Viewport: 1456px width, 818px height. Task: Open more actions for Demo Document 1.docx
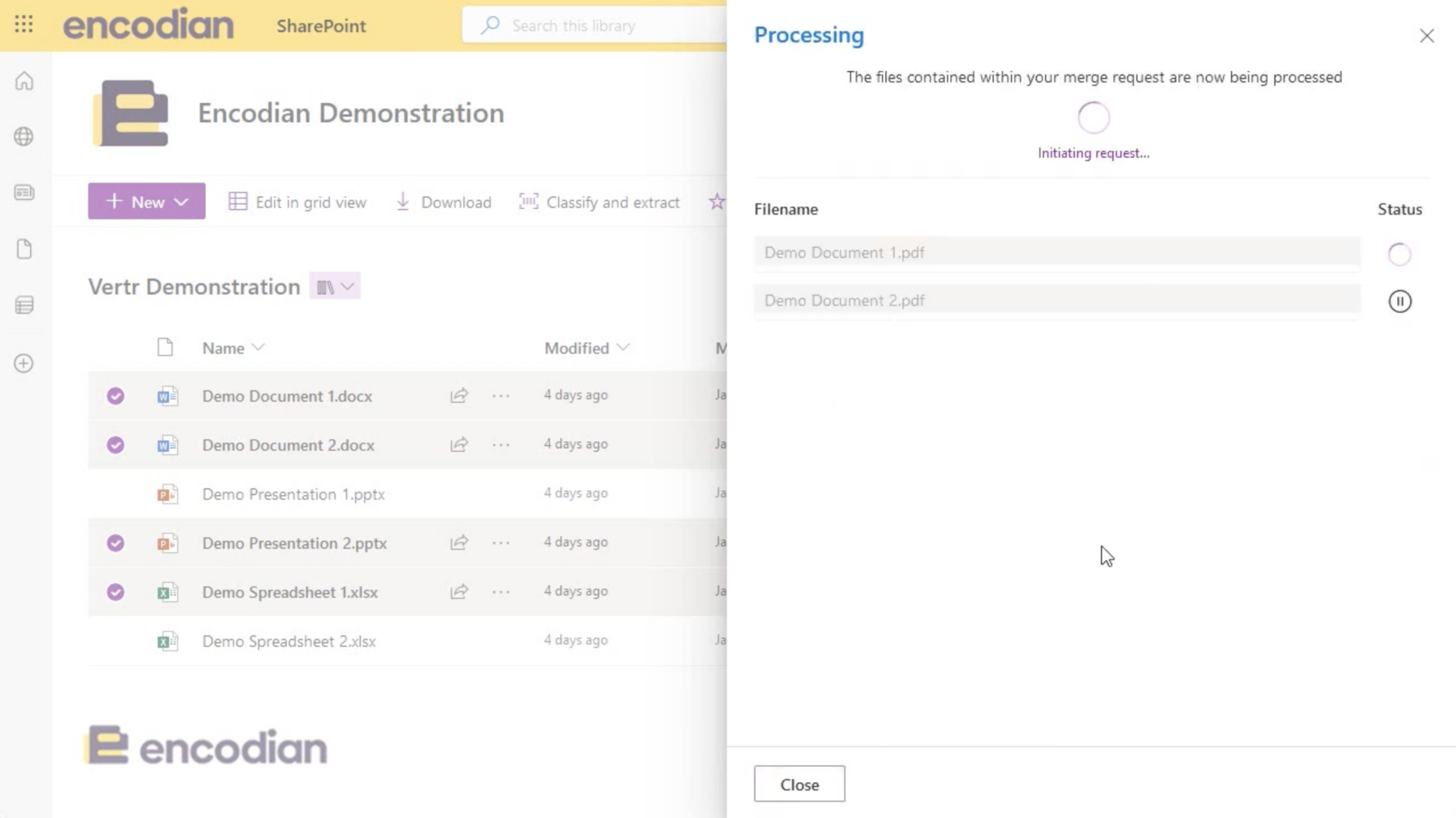click(x=501, y=395)
